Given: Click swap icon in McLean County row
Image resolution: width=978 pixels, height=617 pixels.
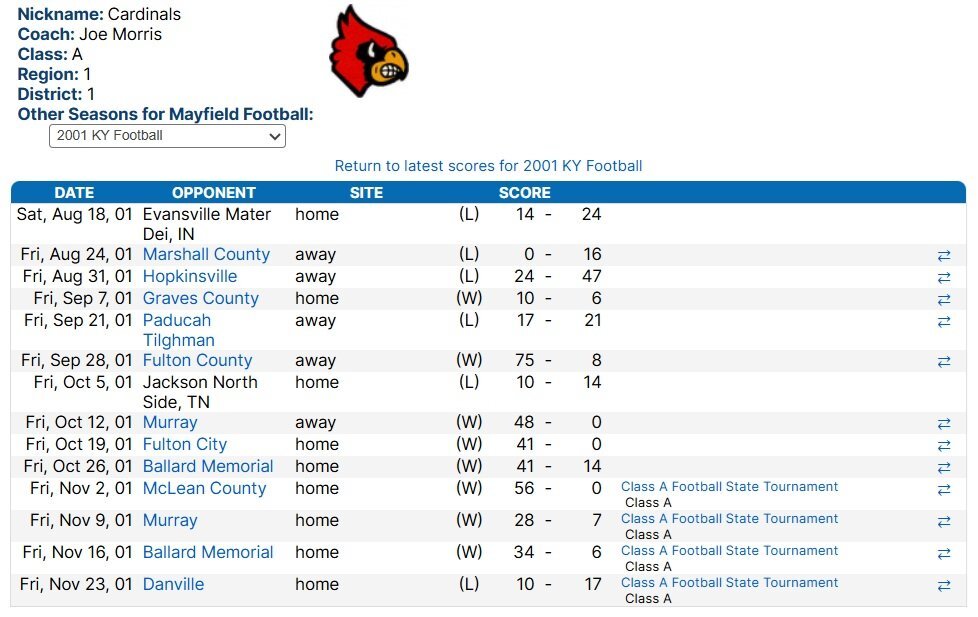Looking at the screenshot, I should 944,490.
